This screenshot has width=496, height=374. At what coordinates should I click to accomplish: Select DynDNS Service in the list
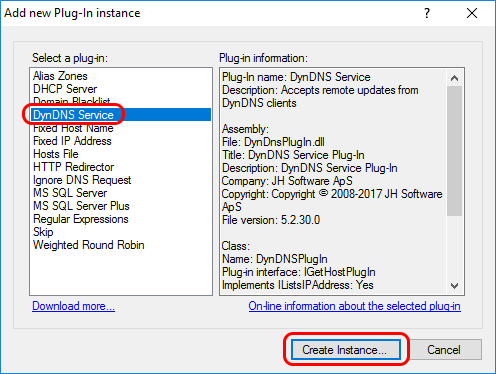121,115
